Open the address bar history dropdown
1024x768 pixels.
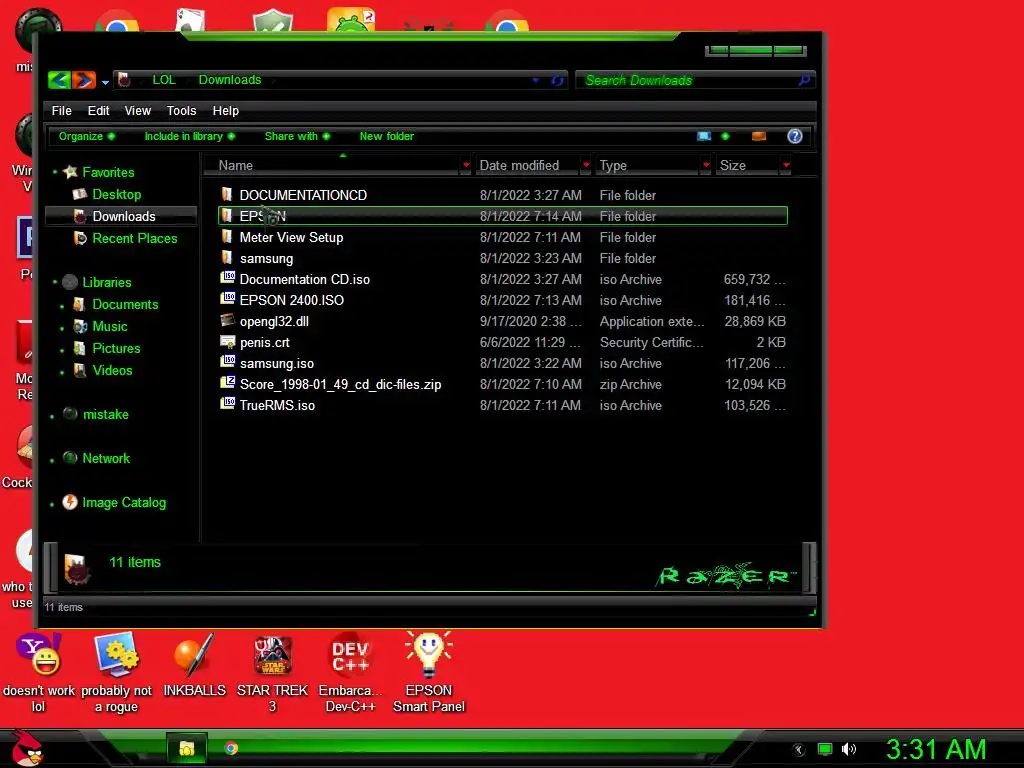536,80
